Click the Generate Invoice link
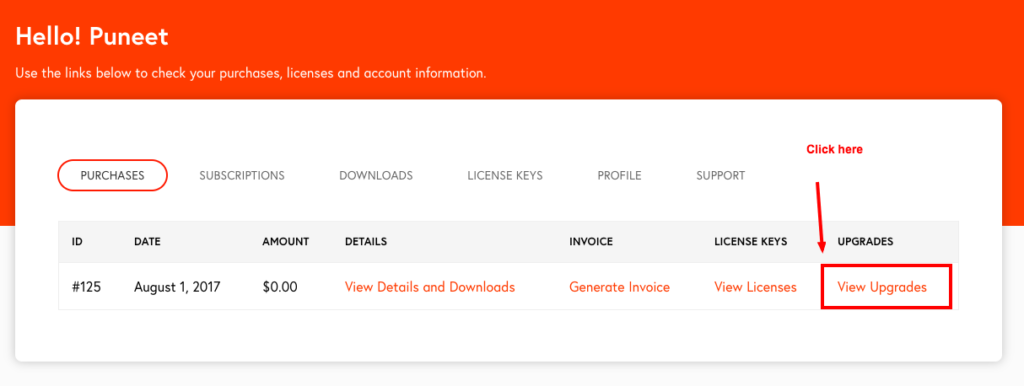Screen dimensions: 1024x386 [619, 287]
